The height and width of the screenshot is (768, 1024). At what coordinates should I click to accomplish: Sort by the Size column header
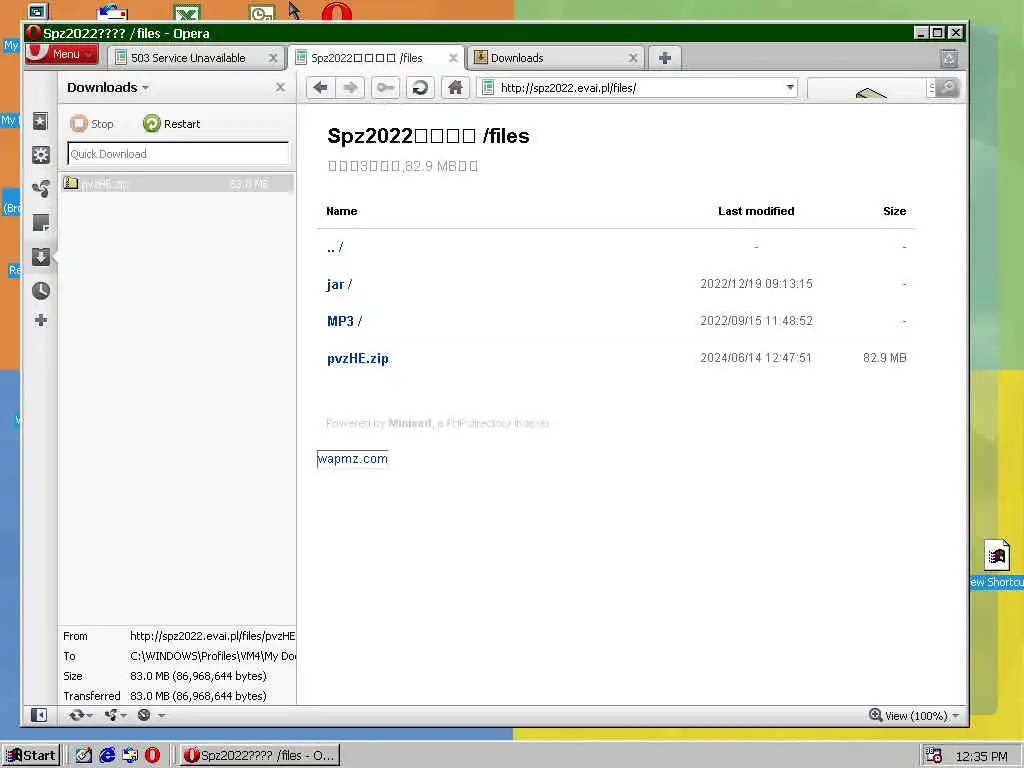894,211
